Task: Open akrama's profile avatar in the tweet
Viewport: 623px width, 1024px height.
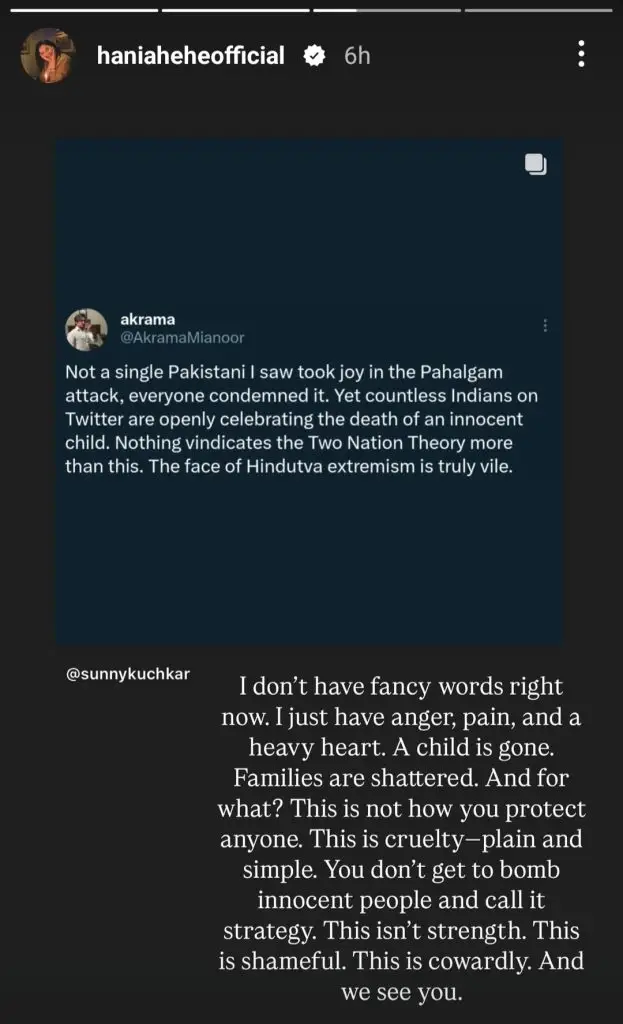Action: click(x=86, y=329)
